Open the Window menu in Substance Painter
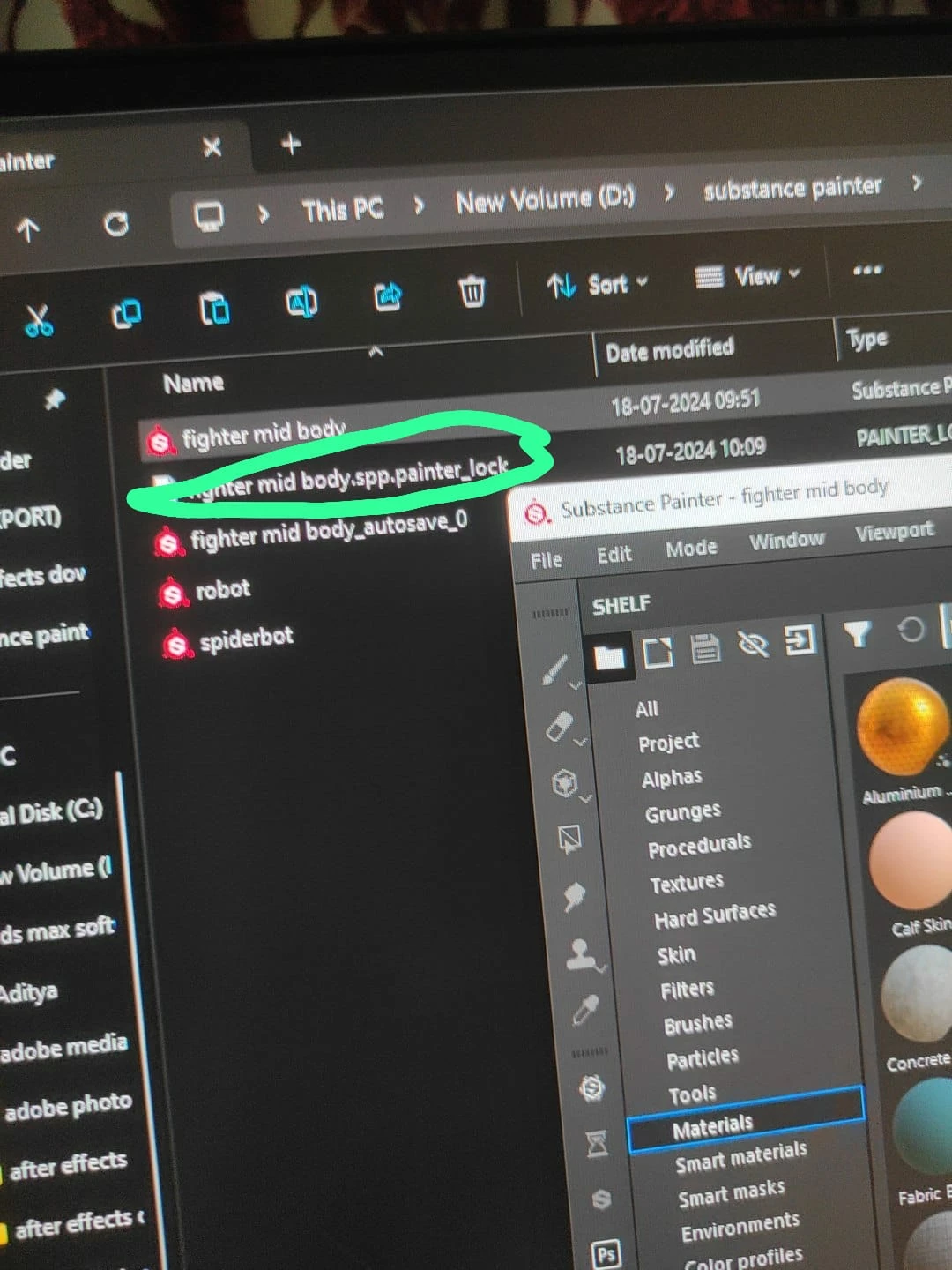Viewport: 952px width, 1270px height. [786, 540]
